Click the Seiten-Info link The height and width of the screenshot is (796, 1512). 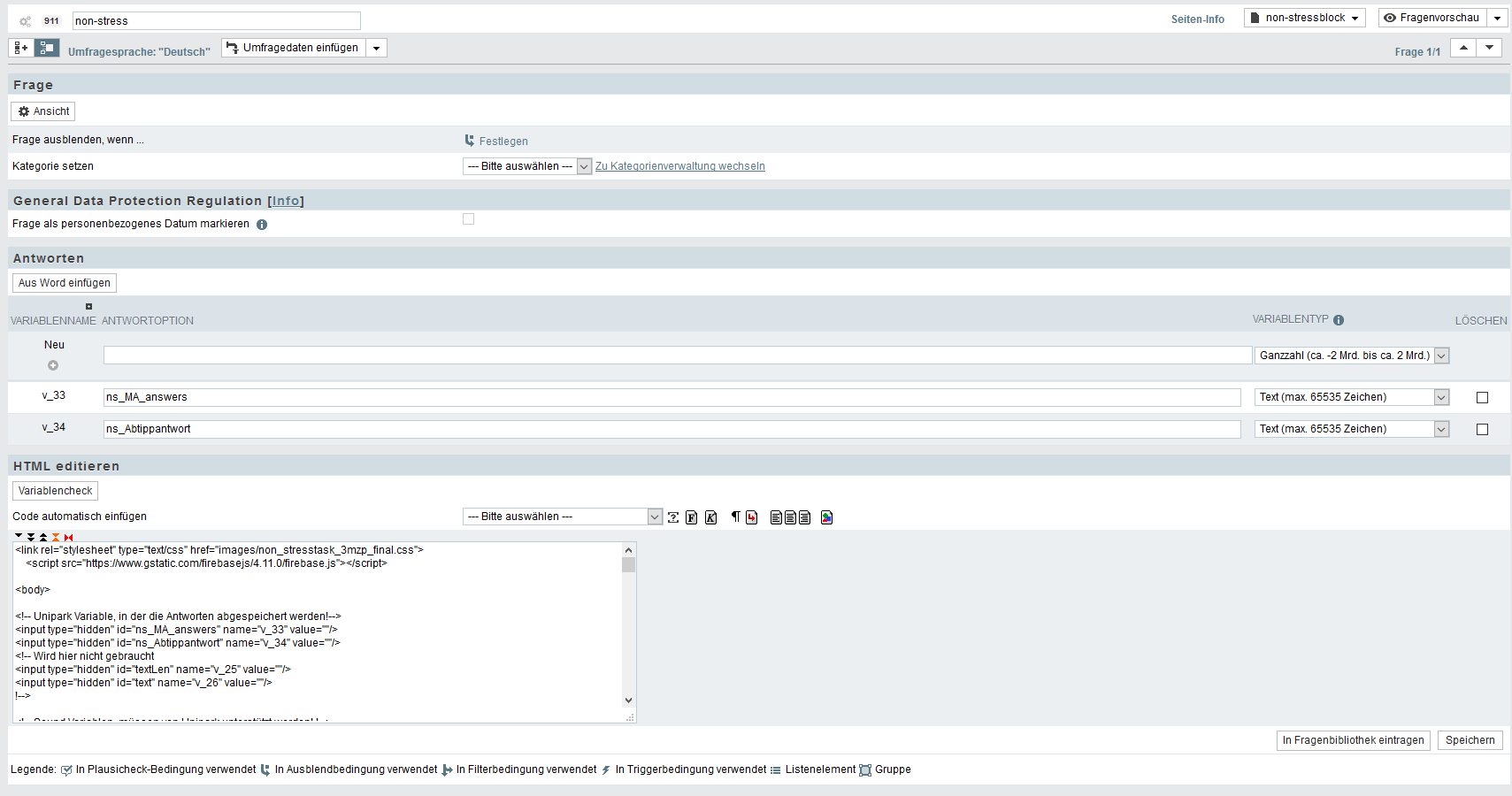coord(1198,19)
